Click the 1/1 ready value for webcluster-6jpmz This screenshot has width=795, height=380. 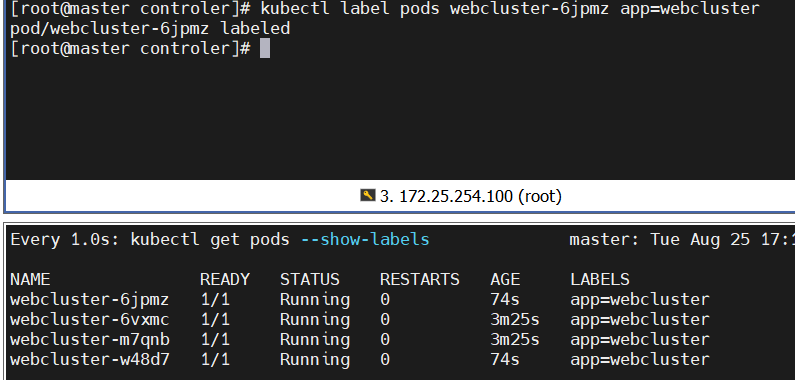(215, 299)
